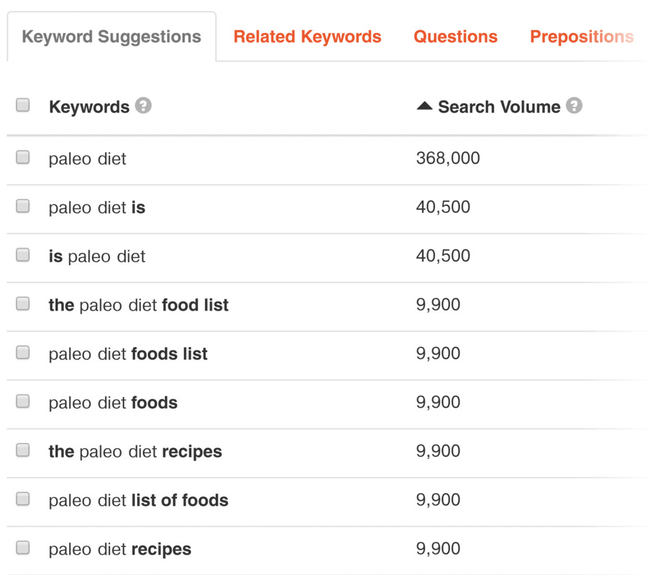The height and width of the screenshot is (575, 650).
Task: Click the help icon beside Search Volume
Action: tap(574, 105)
